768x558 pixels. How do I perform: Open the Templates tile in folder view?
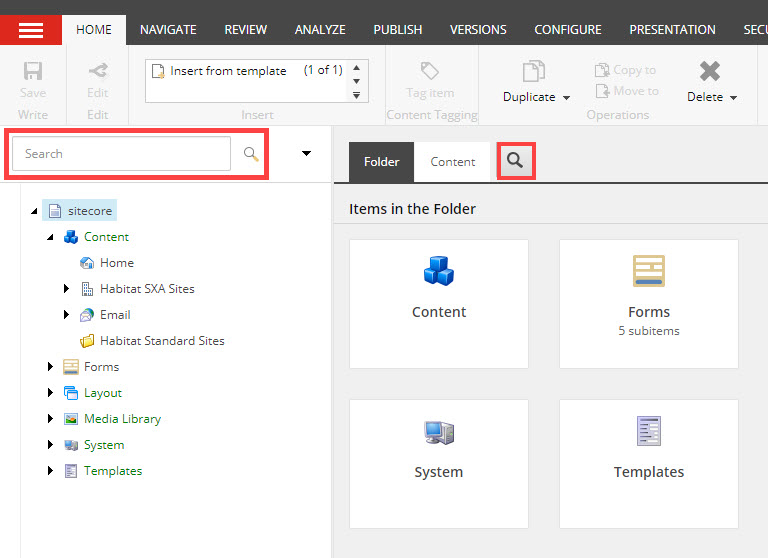coord(649,464)
